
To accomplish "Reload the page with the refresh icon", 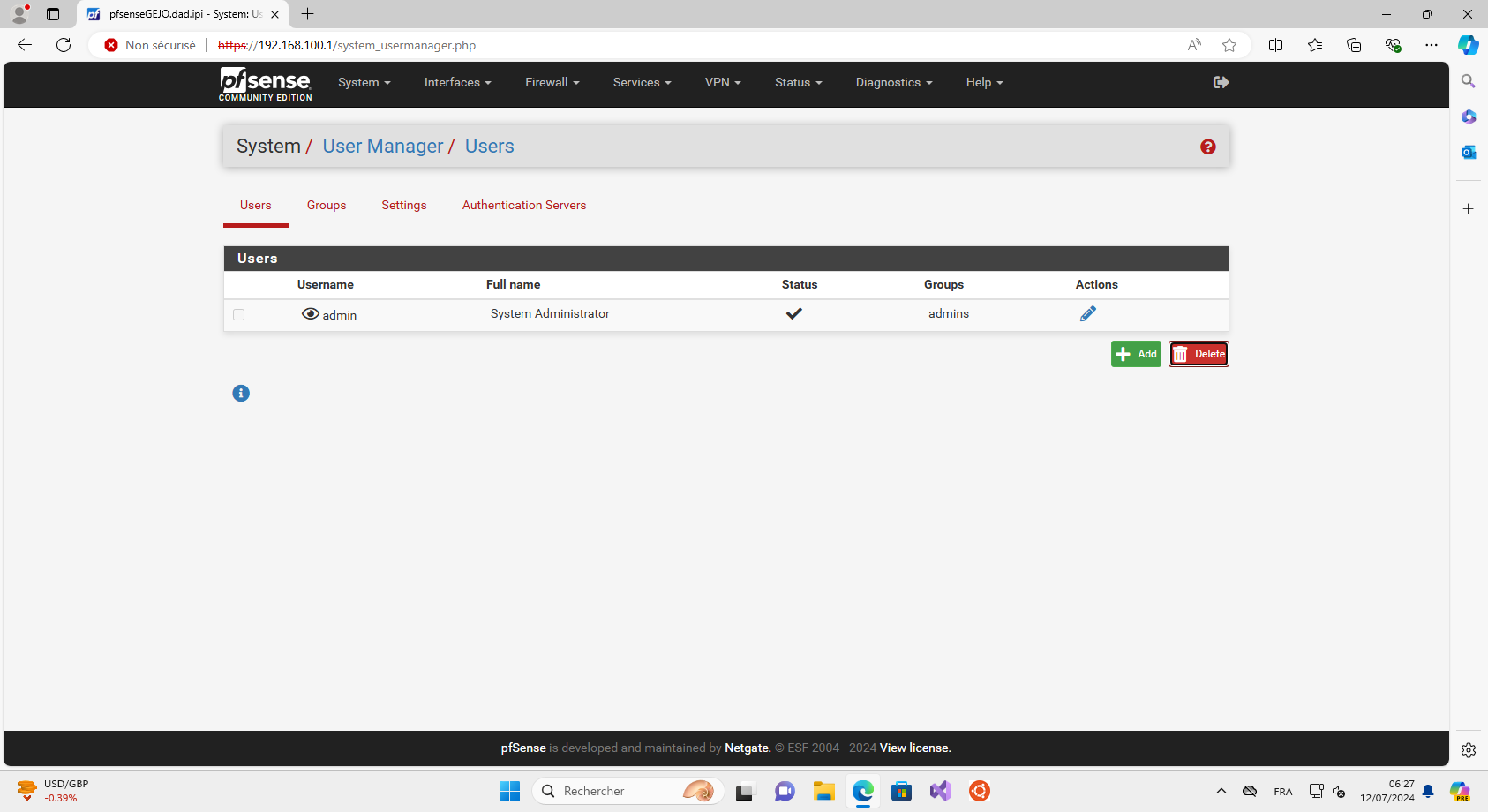I will [x=64, y=45].
